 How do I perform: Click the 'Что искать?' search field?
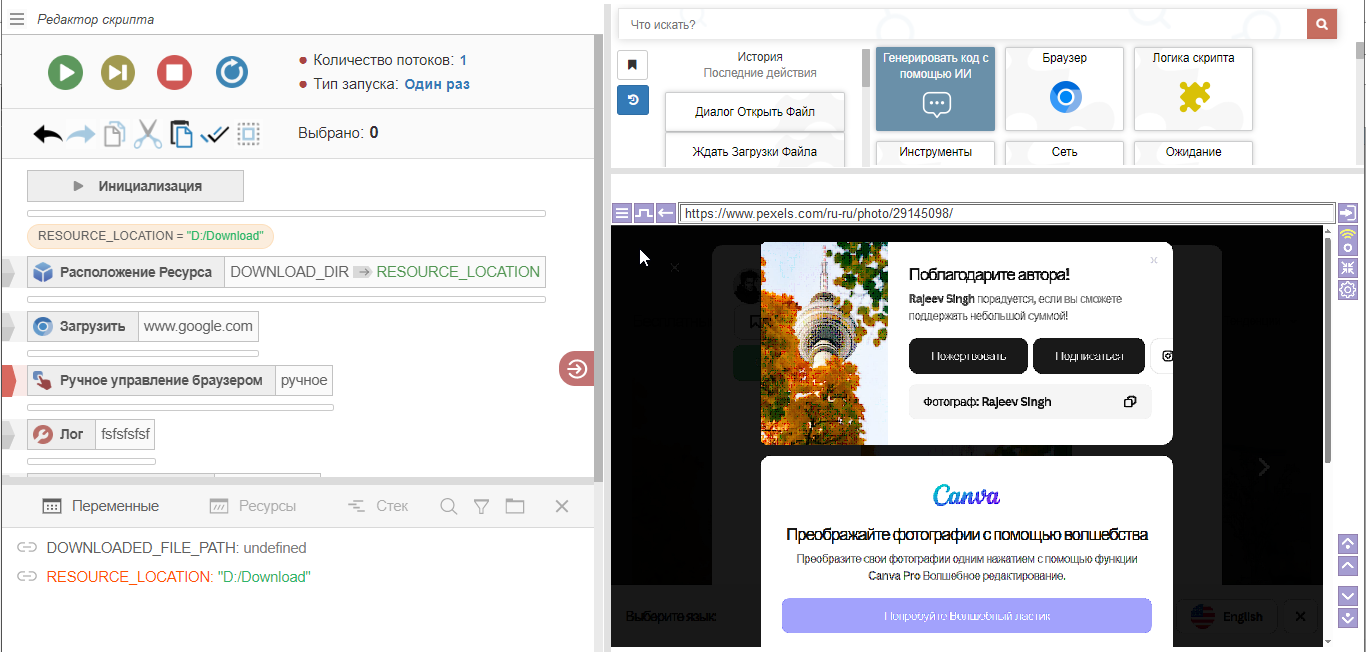pyautogui.click(x=960, y=24)
